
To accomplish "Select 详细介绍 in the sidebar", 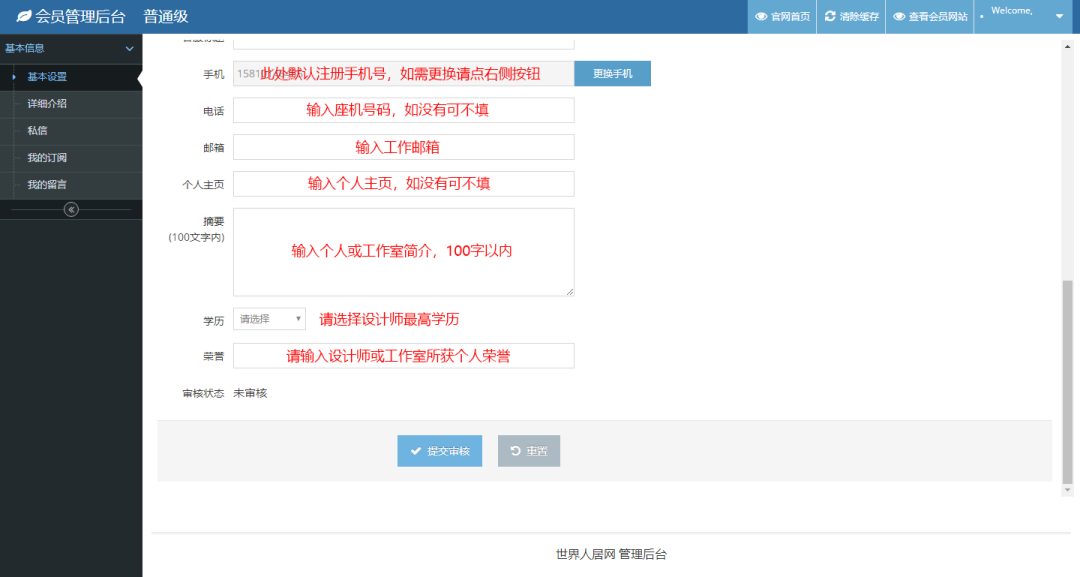I will pyautogui.click(x=47, y=103).
